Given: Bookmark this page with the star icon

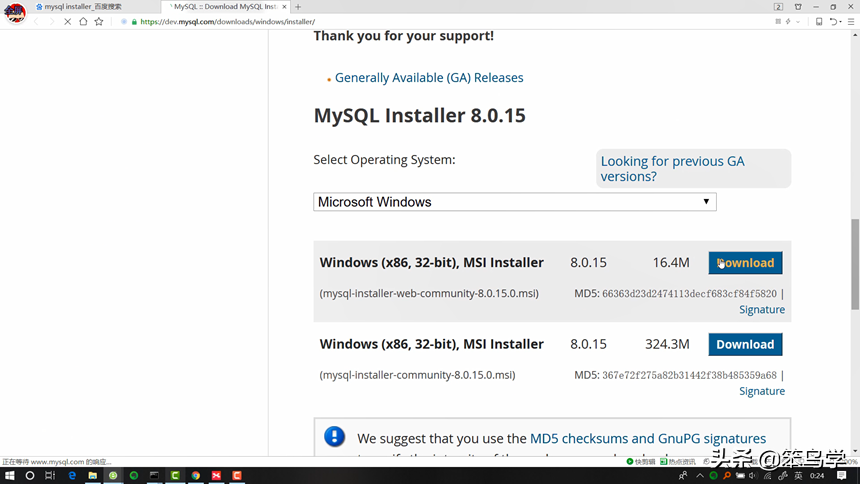Looking at the screenshot, I should pyautogui.click(x=99, y=21).
